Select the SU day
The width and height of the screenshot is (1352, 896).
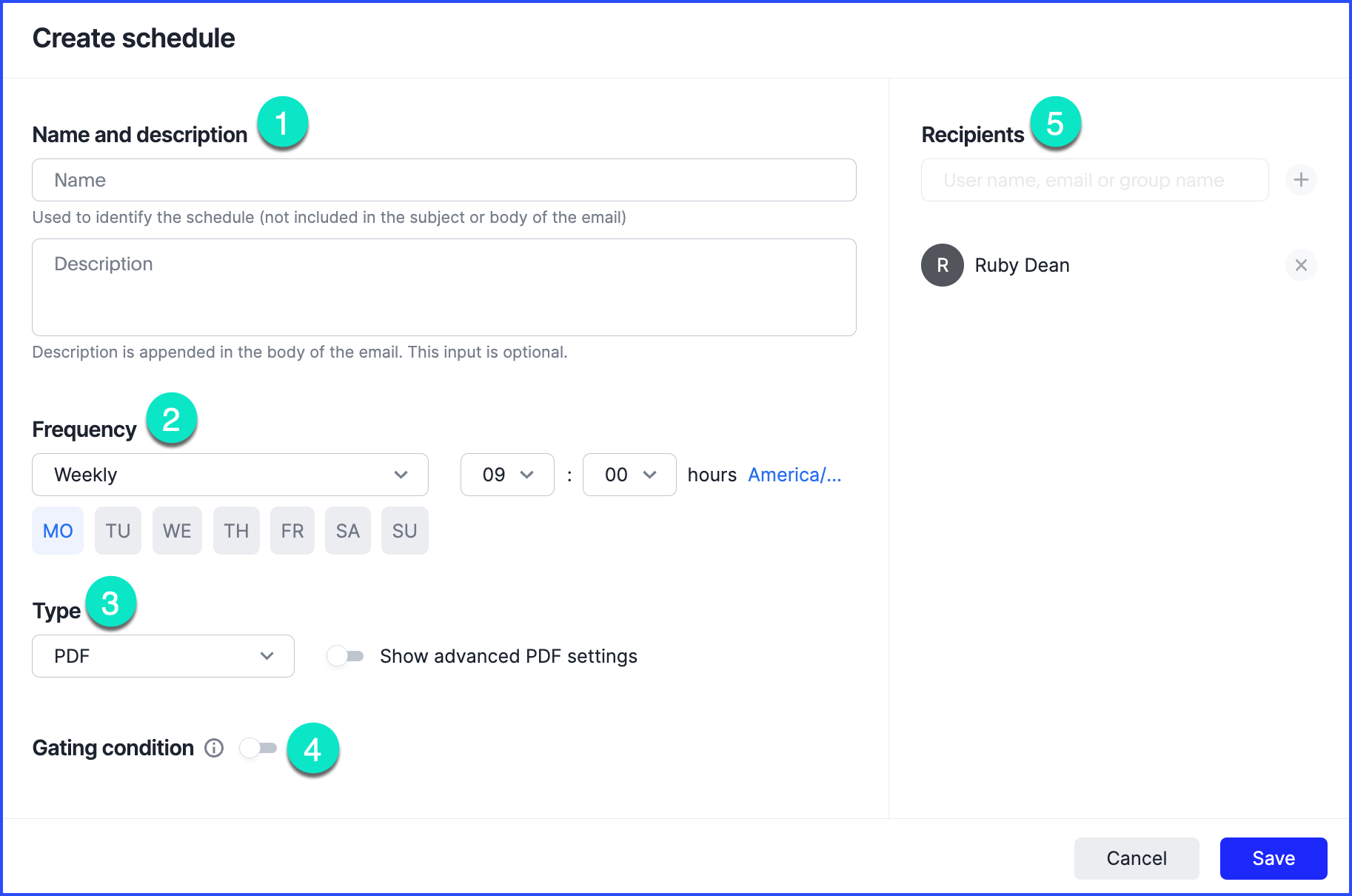click(x=404, y=531)
